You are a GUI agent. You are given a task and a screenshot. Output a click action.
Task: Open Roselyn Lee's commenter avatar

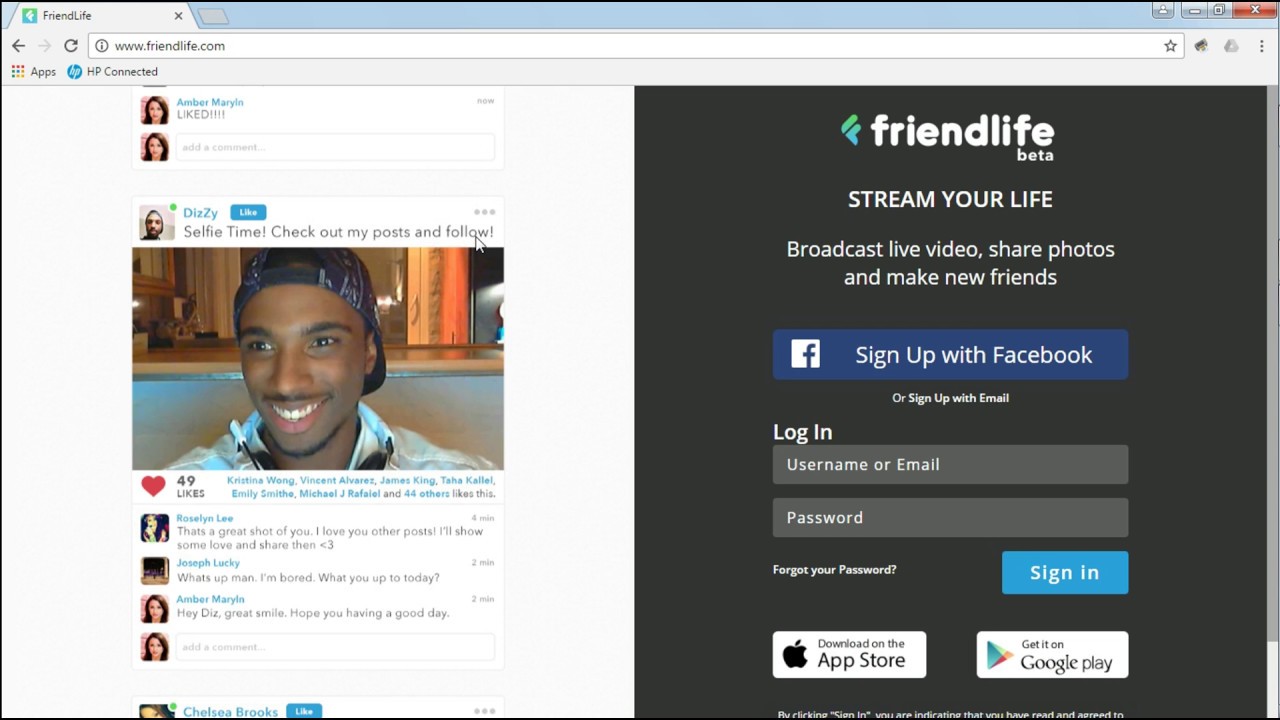point(155,528)
